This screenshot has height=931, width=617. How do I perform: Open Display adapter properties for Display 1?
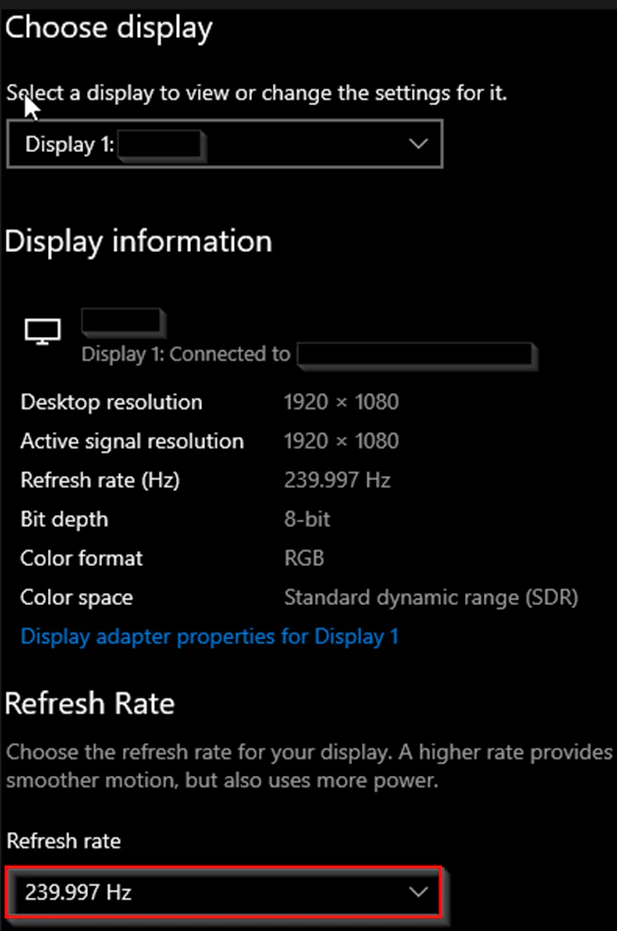[209, 636]
